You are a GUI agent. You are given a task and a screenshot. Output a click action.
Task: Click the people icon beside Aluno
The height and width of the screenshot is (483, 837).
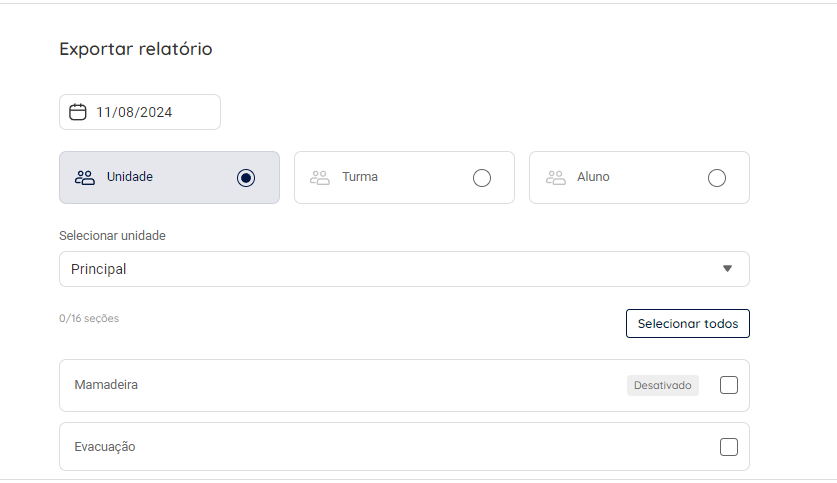(555, 178)
